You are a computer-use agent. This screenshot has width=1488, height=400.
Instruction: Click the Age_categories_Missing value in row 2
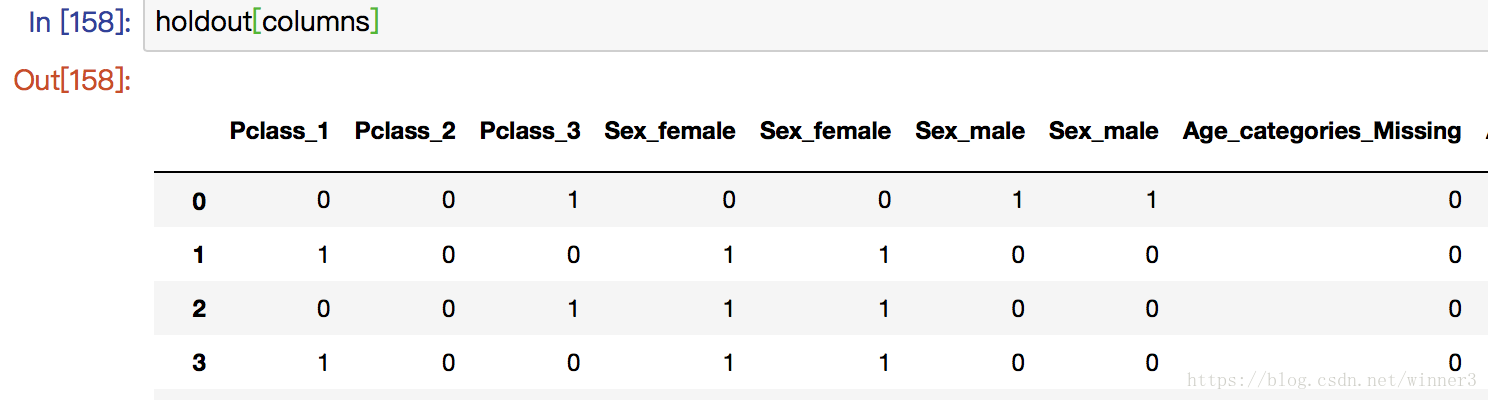coord(1455,309)
